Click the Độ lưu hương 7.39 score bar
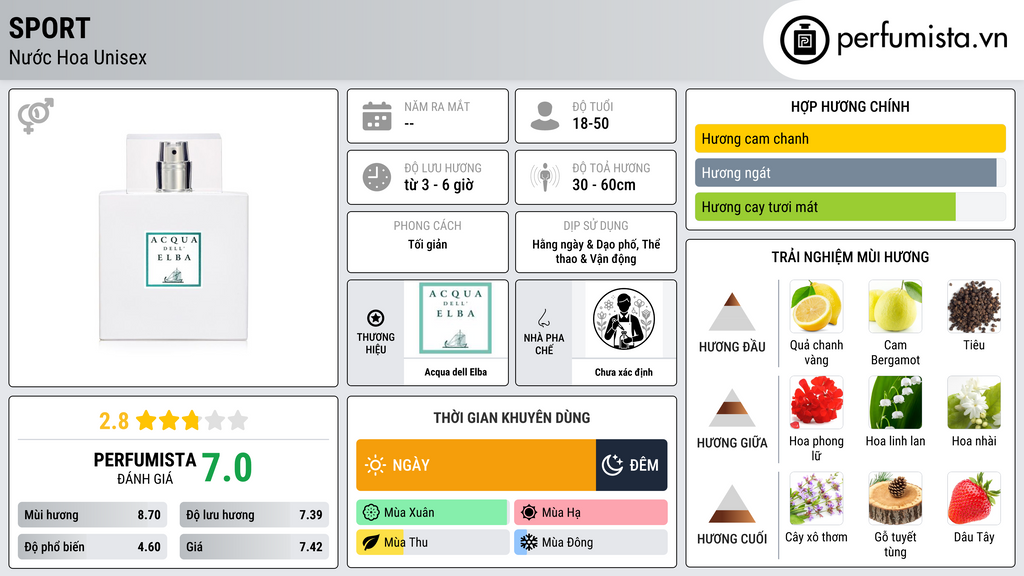Image resolution: width=1024 pixels, height=576 pixels. click(x=254, y=515)
